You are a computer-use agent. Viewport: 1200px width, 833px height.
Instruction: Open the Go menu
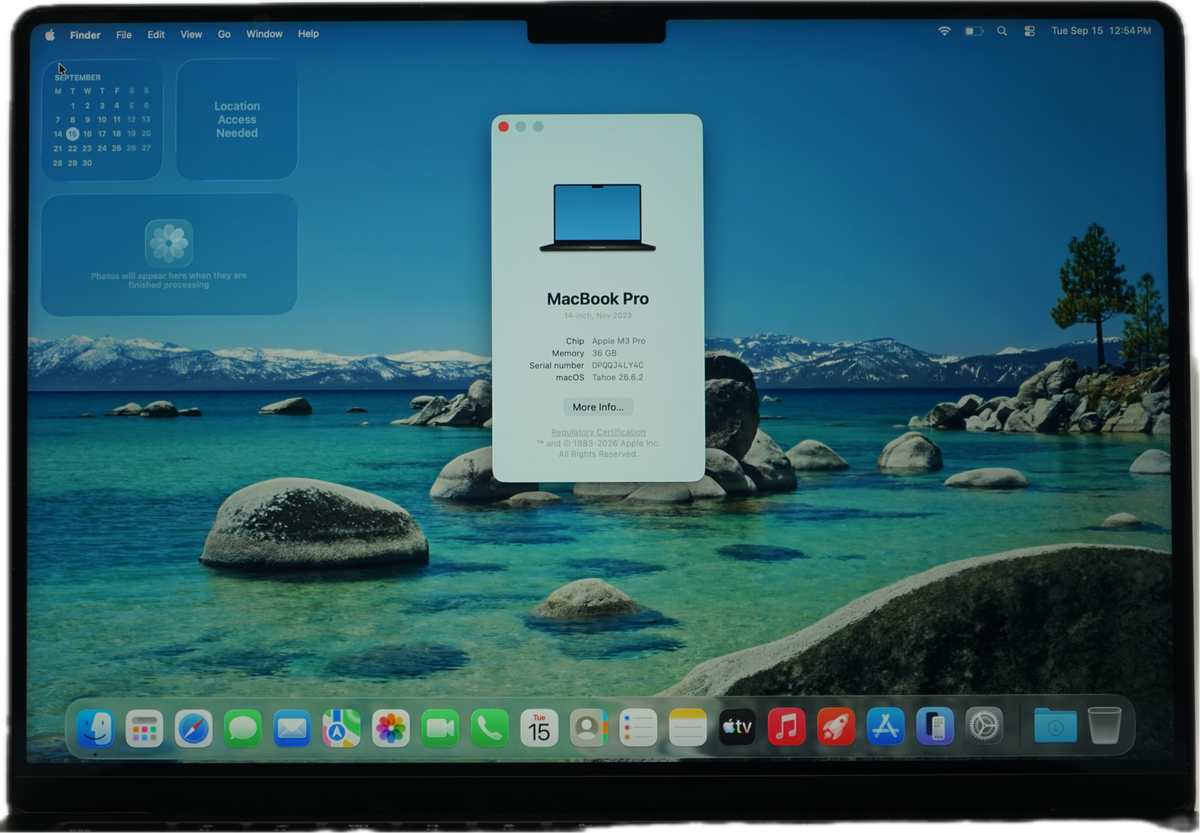[x=224, y=34]
